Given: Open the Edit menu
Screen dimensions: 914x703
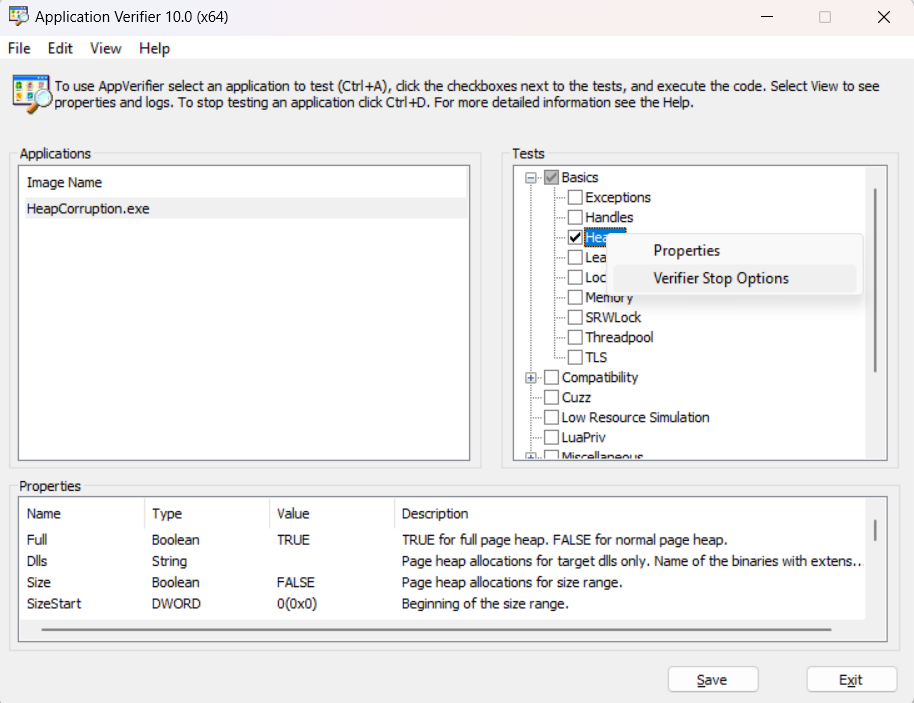Looking at the screenshot, I should pos(60,48).
